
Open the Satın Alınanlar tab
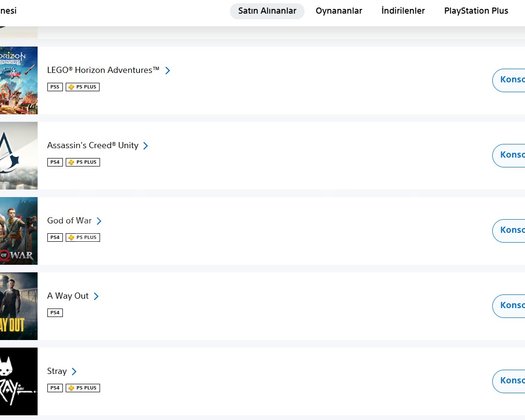pyautogui.click(x=267, y=11)
